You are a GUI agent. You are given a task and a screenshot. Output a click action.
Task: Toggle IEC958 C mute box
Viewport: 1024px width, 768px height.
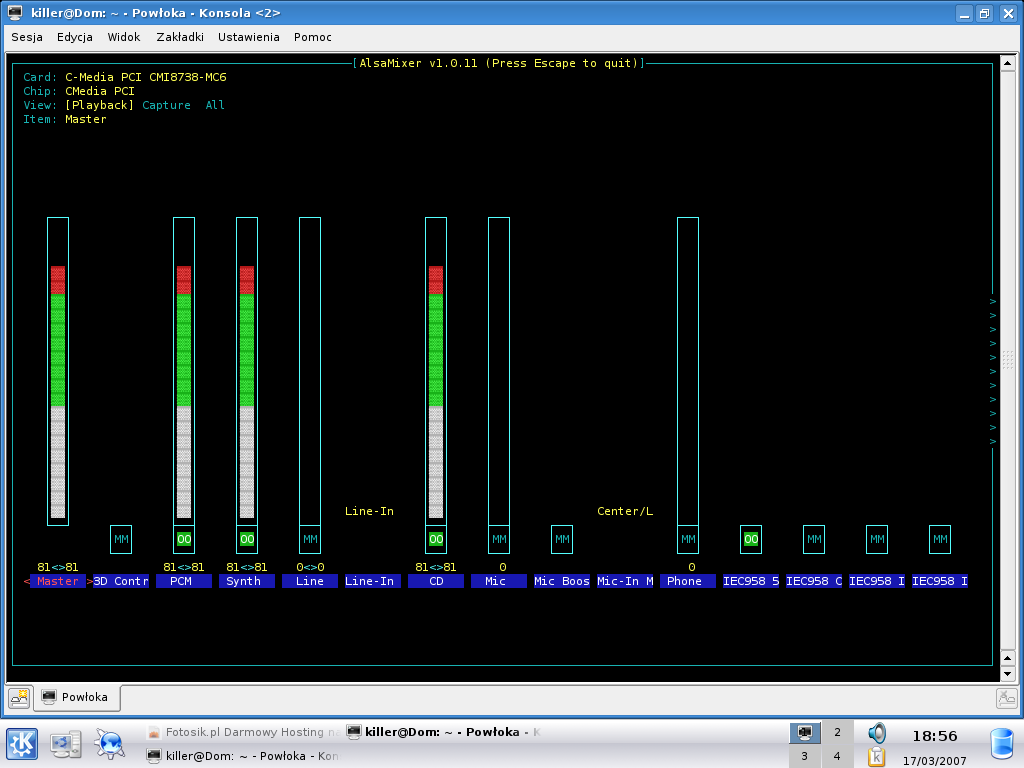click(814, 539)
